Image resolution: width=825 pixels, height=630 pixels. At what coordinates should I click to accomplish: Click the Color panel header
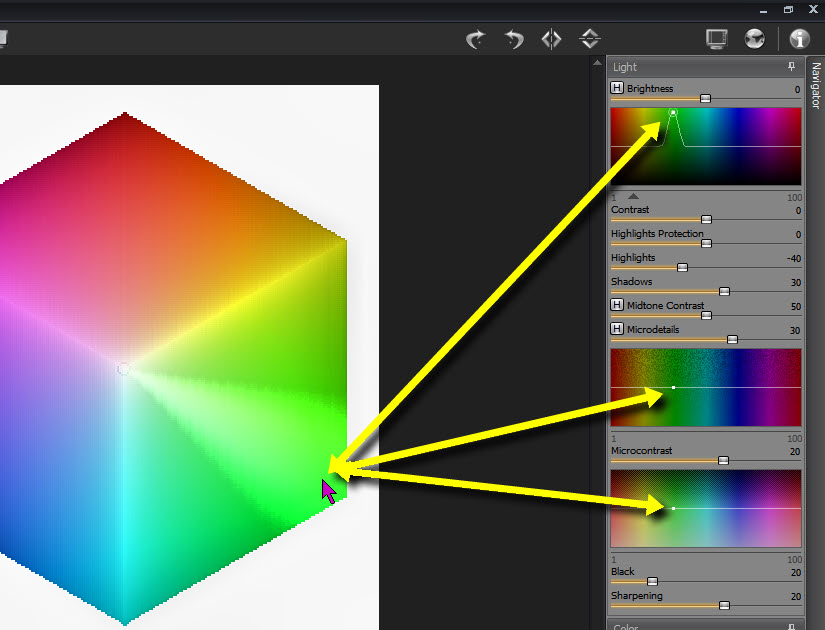[x=705, y=625]
